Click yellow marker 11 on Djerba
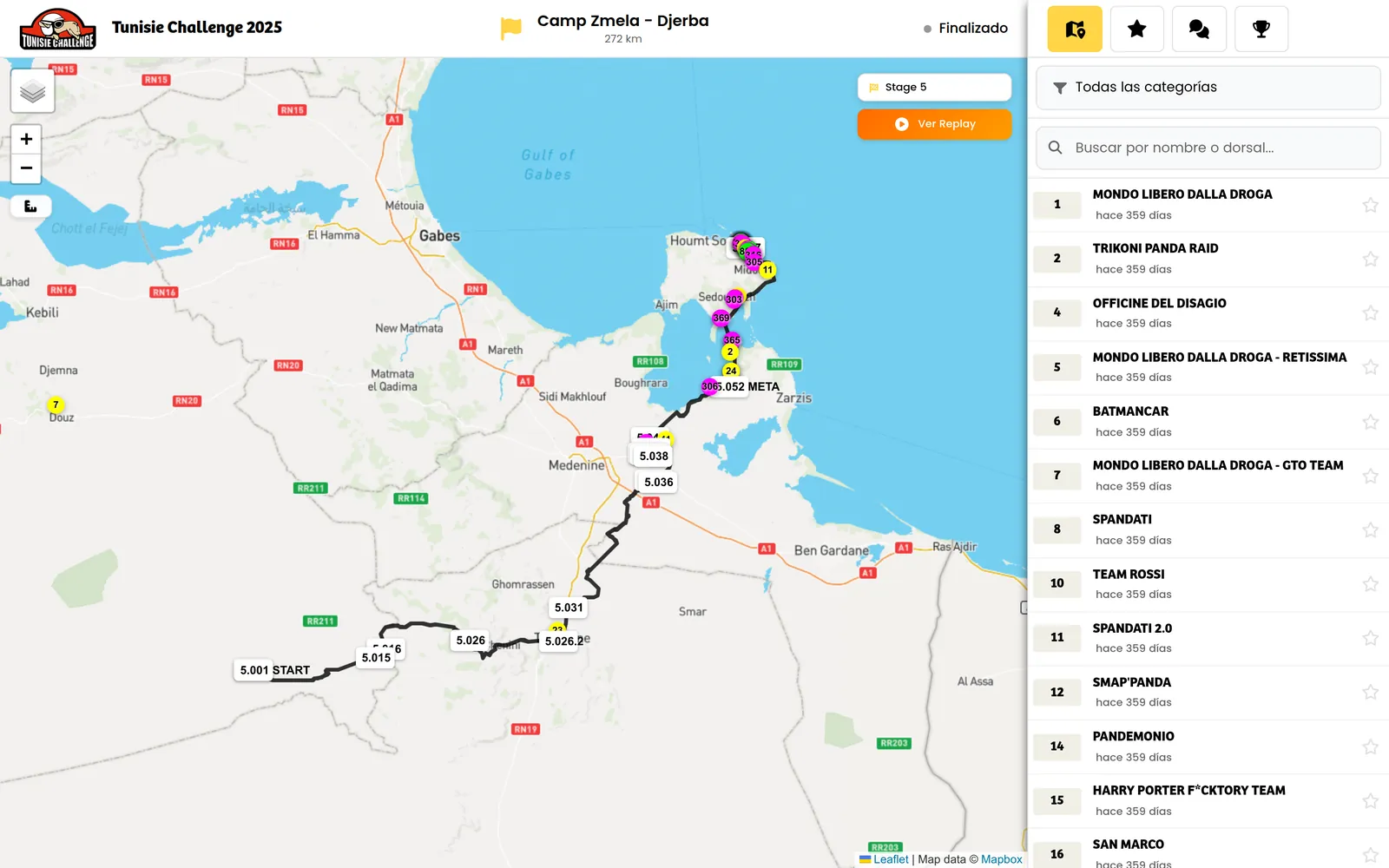1389x868 pixels. click(767, 270)
